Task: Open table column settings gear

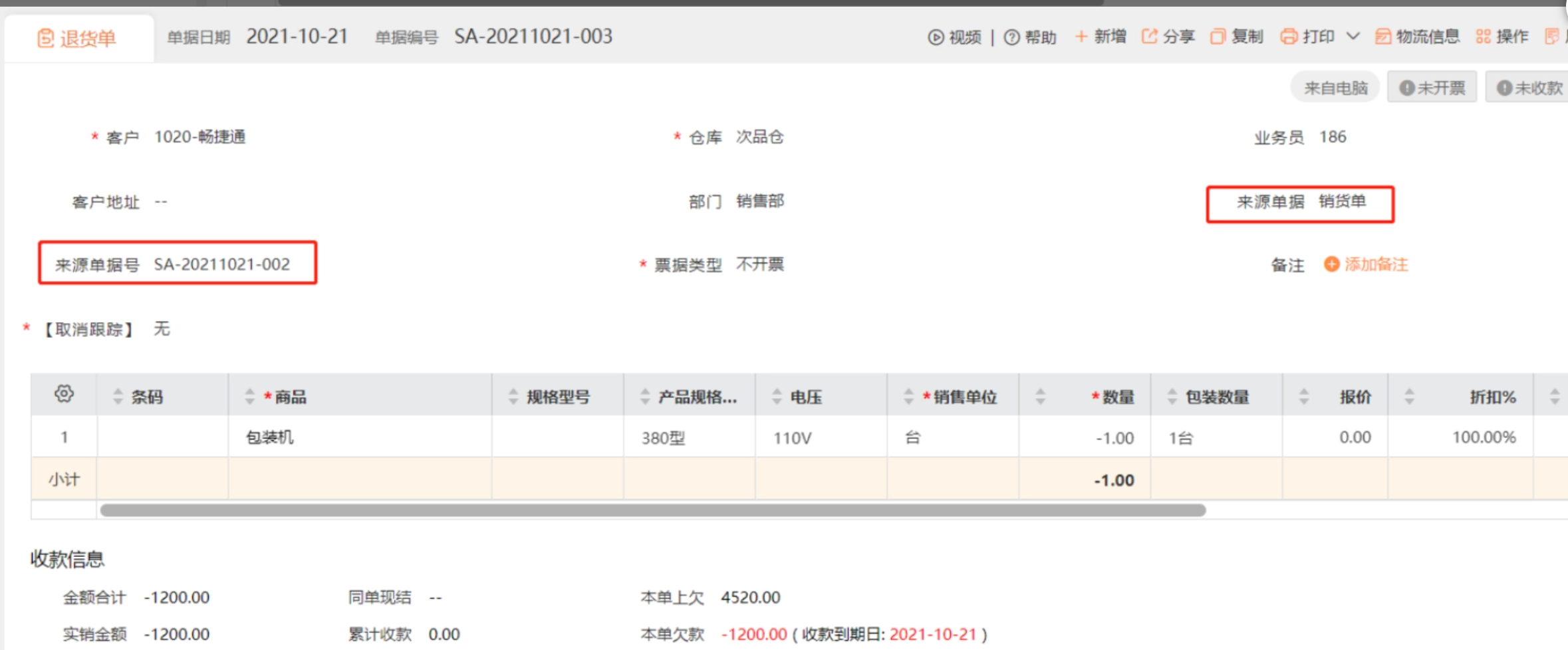Action: click(64, 394)
